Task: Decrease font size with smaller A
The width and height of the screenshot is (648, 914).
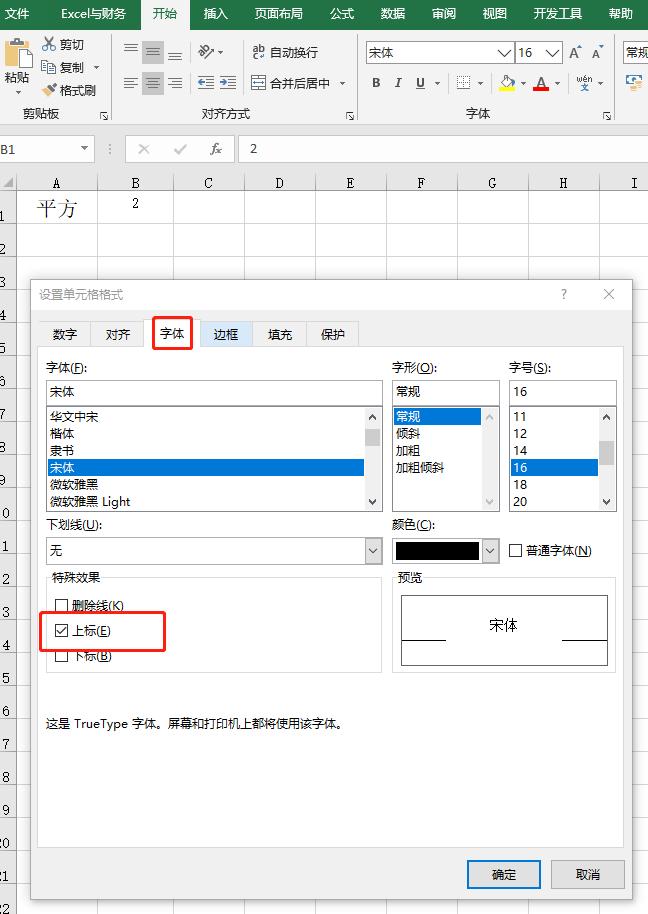Action: (x=597, y=52)
